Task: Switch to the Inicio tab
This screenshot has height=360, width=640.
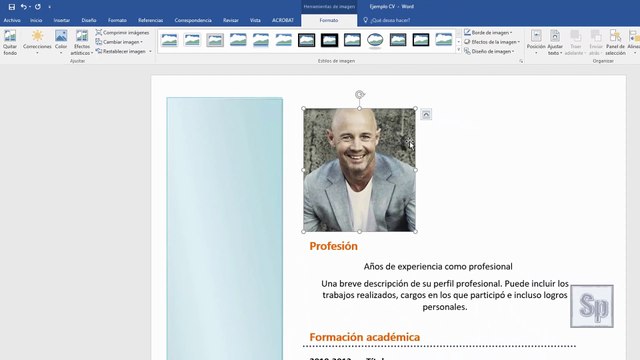Action: coord(36,20)
